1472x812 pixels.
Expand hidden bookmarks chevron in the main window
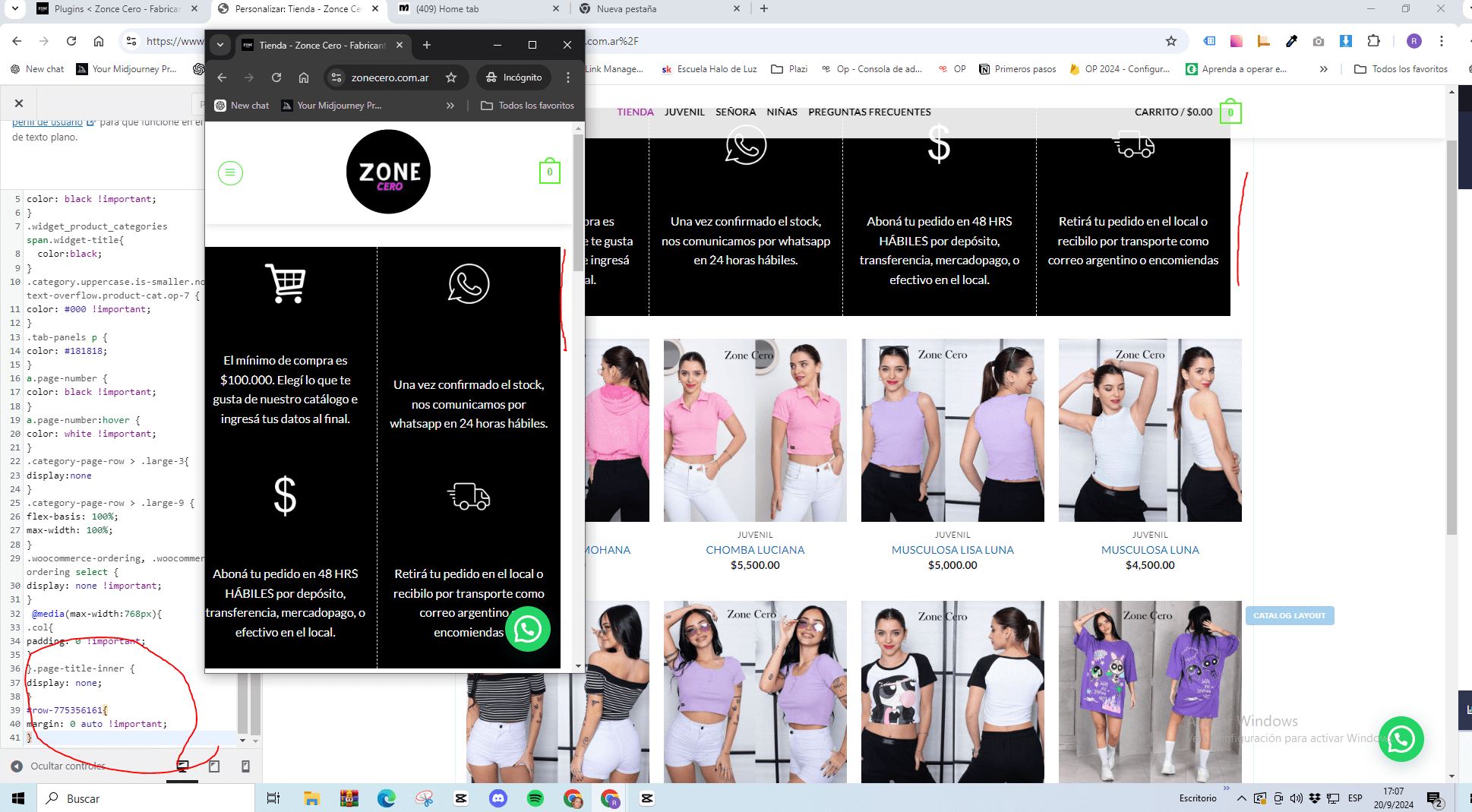coord(1324,69)
